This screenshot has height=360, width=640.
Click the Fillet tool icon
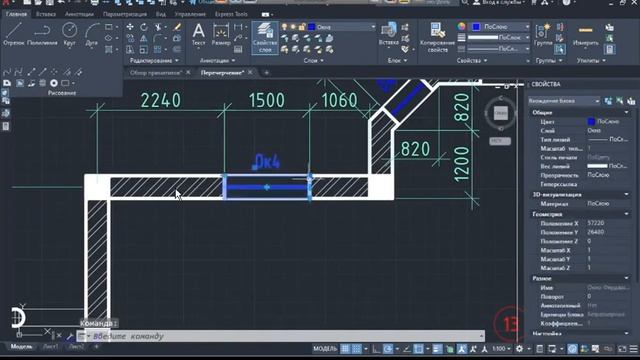pos(158,38)
